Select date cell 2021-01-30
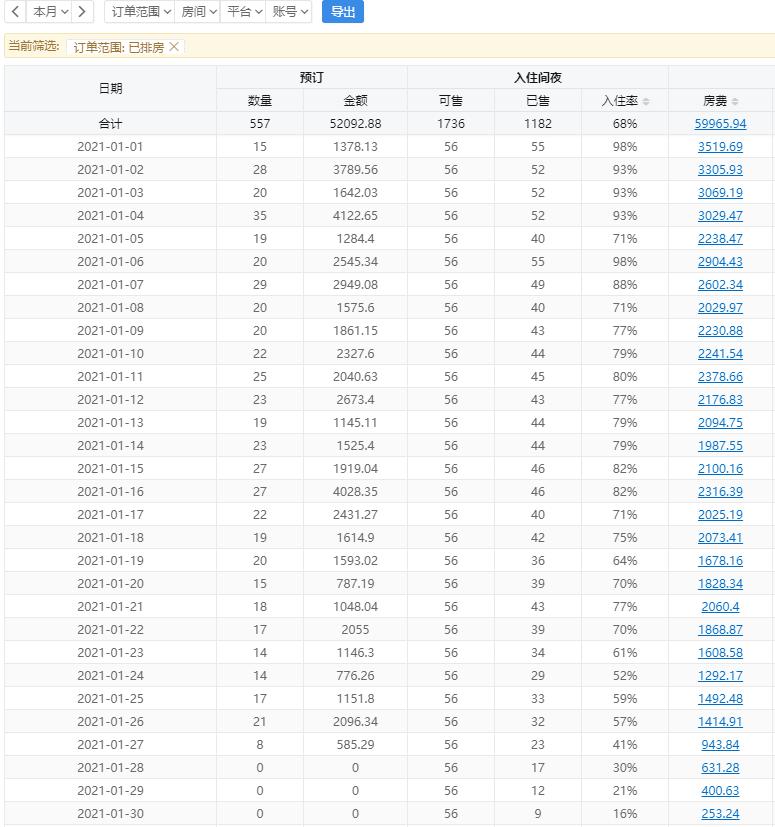Screen dimensions: 775x827 [x=110, y=814]
